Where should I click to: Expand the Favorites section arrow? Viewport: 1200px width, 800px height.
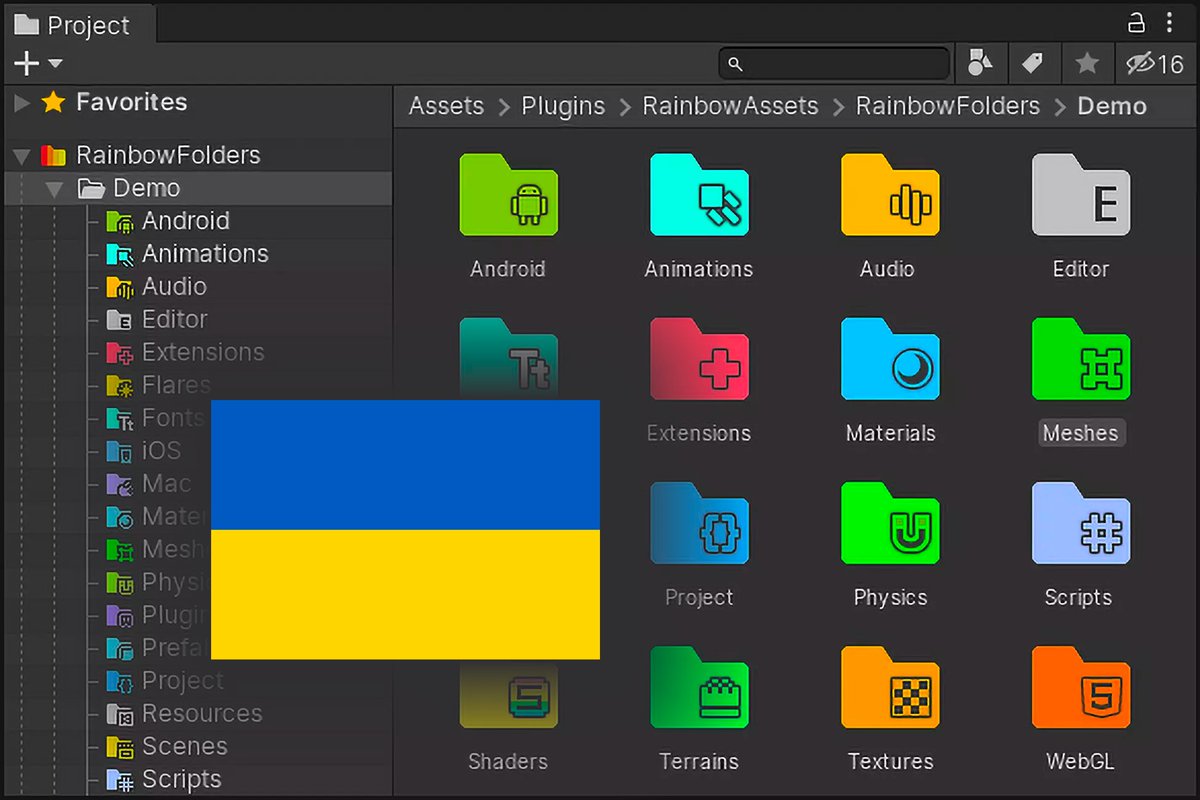click(21, 102)
